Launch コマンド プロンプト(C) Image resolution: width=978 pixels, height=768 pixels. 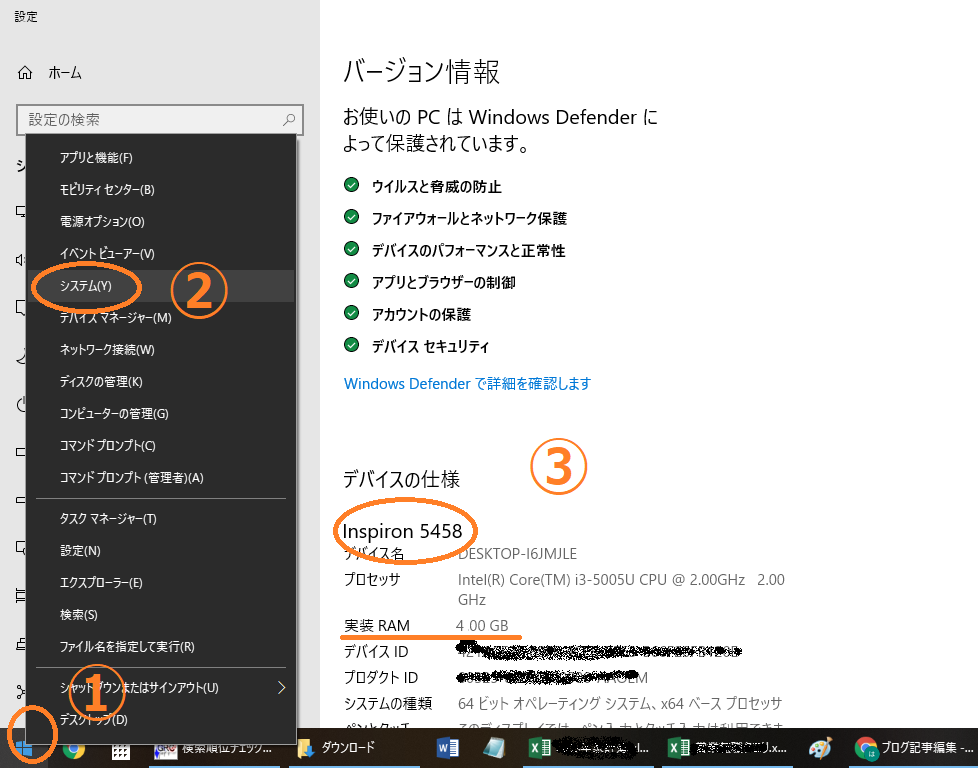point(161,445)
